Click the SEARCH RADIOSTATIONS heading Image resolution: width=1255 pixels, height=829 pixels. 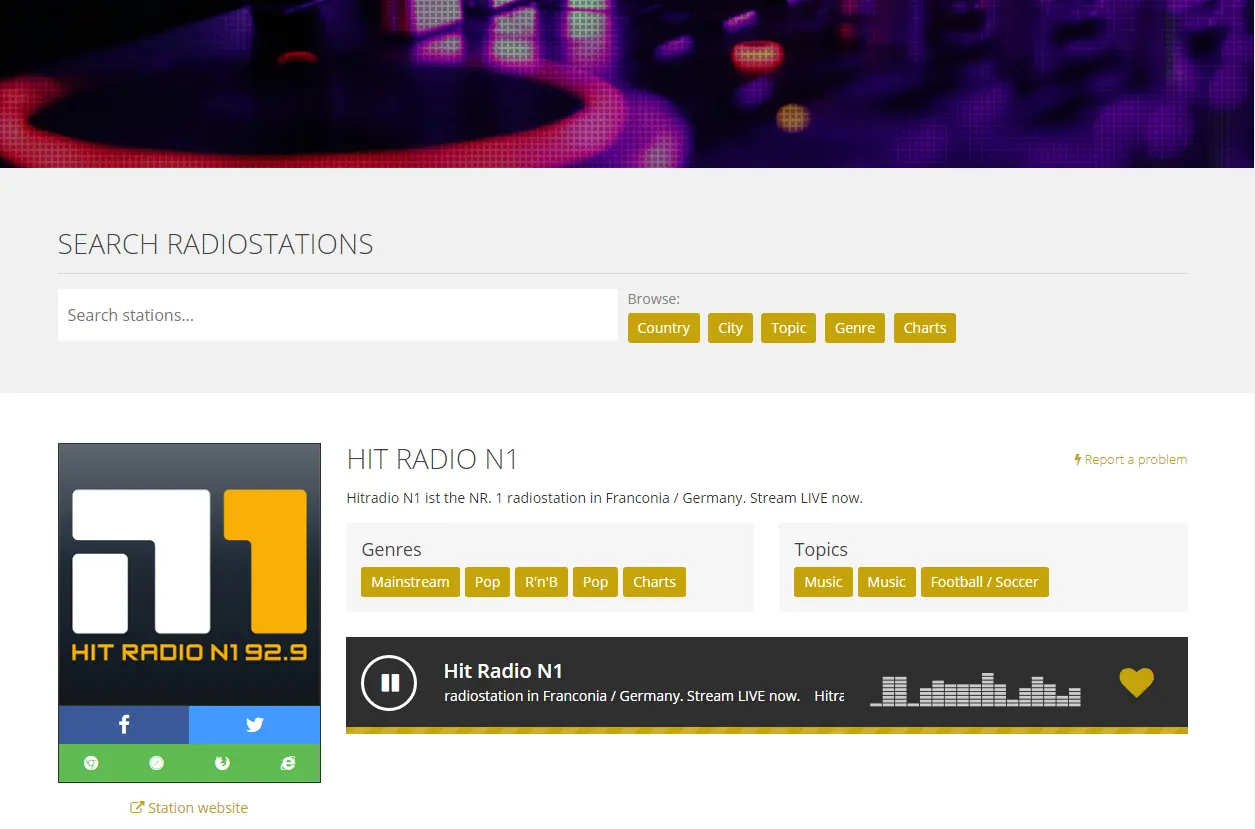click(216, 244)
